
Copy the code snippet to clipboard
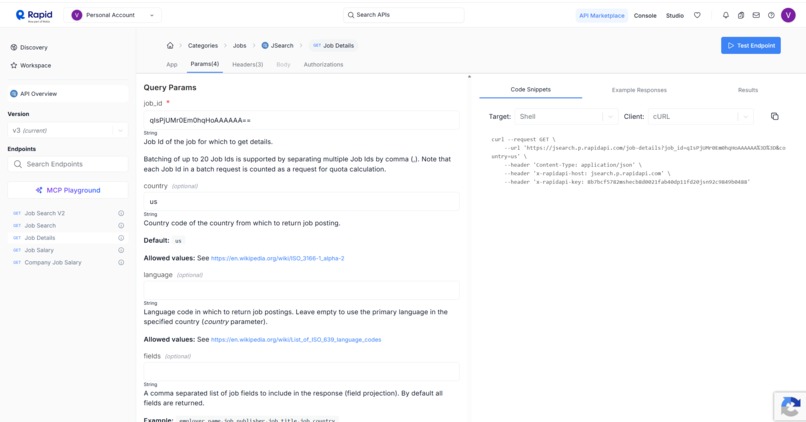[x=775, y=116]
